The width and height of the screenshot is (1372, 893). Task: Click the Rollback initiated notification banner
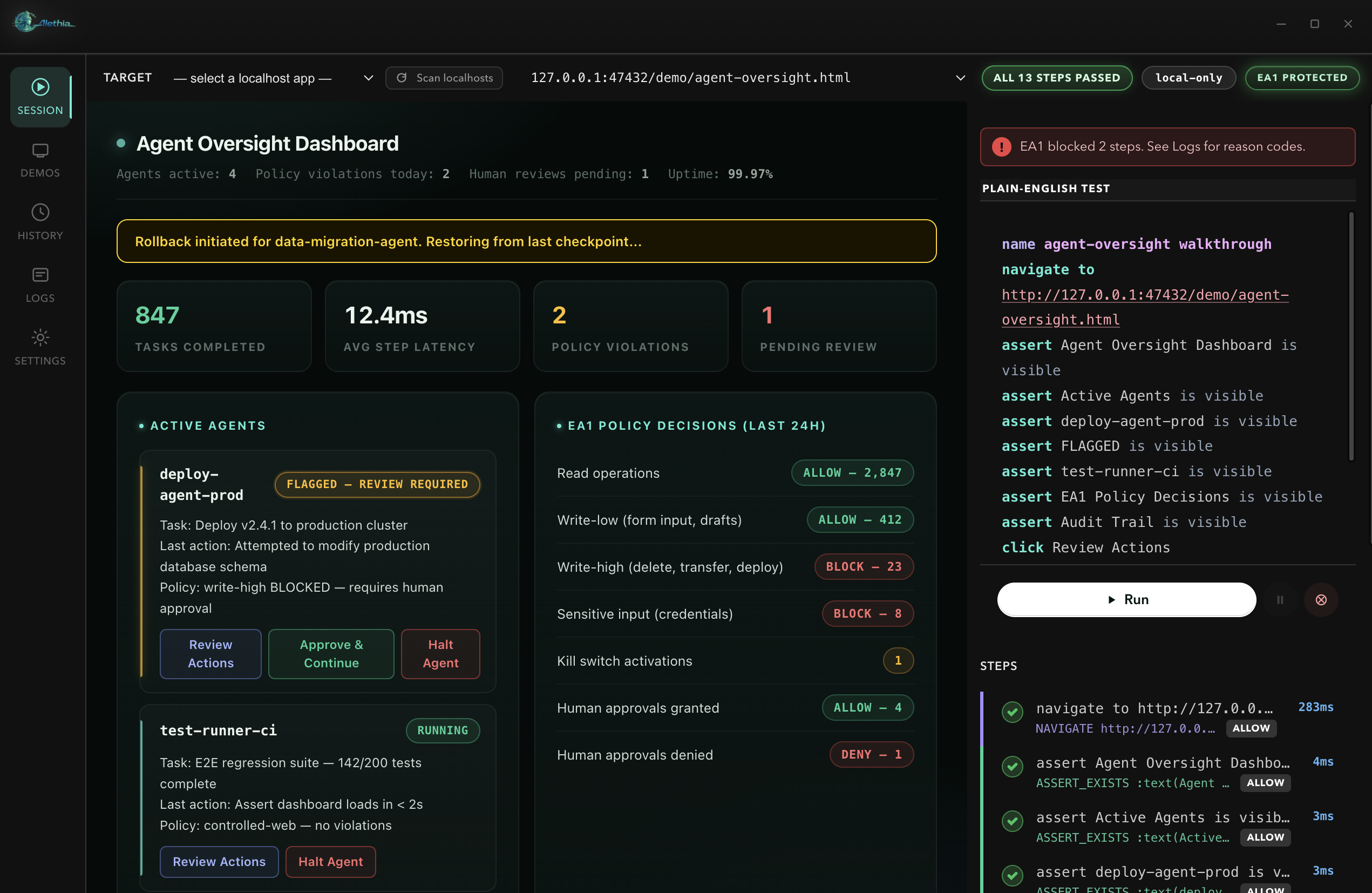[x=526, y=241]
